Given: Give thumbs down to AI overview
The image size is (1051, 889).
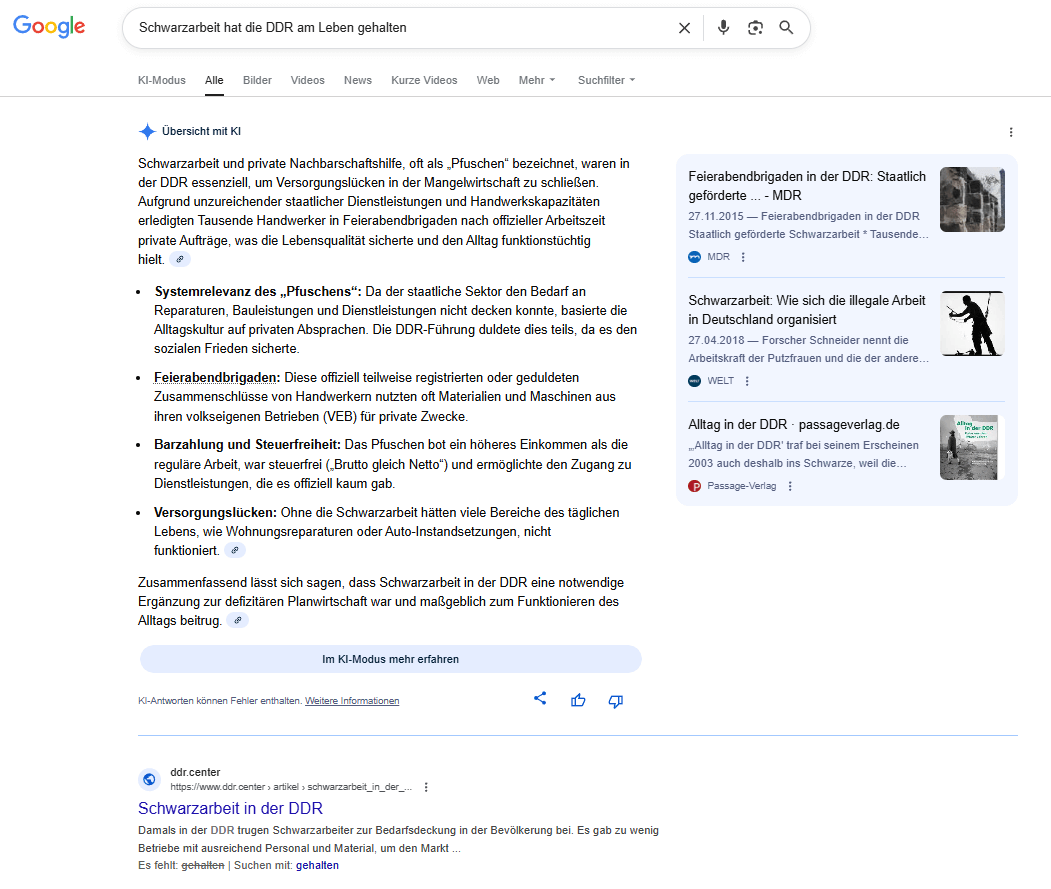Looking at the screenshot, I should (616, 700).
